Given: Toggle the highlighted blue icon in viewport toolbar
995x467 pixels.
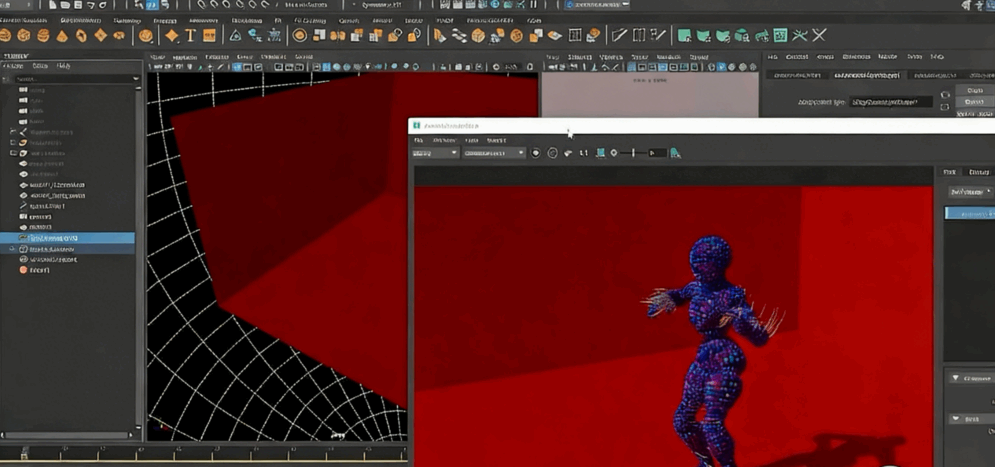Looking at the screenshot, I should point(238,68).
